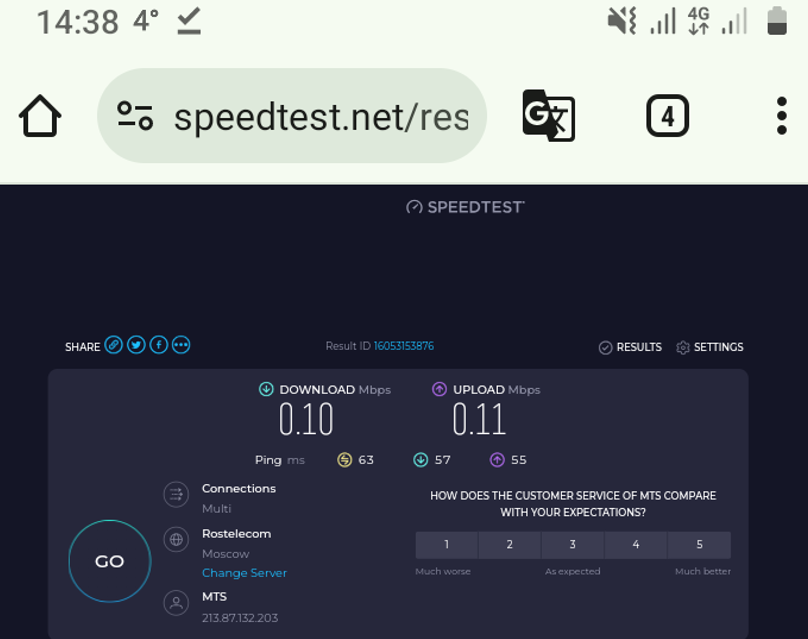Click the Change Server link
This screenshot has height=639, width=808.
pos(244,573)
